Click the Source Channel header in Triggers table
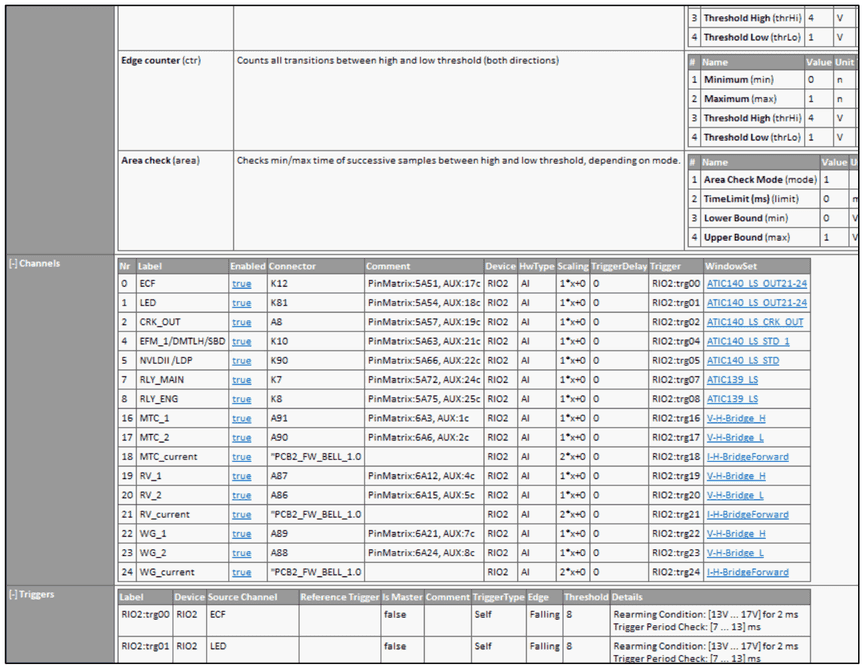The image size is (864, 668). click(x=252, y=597)
